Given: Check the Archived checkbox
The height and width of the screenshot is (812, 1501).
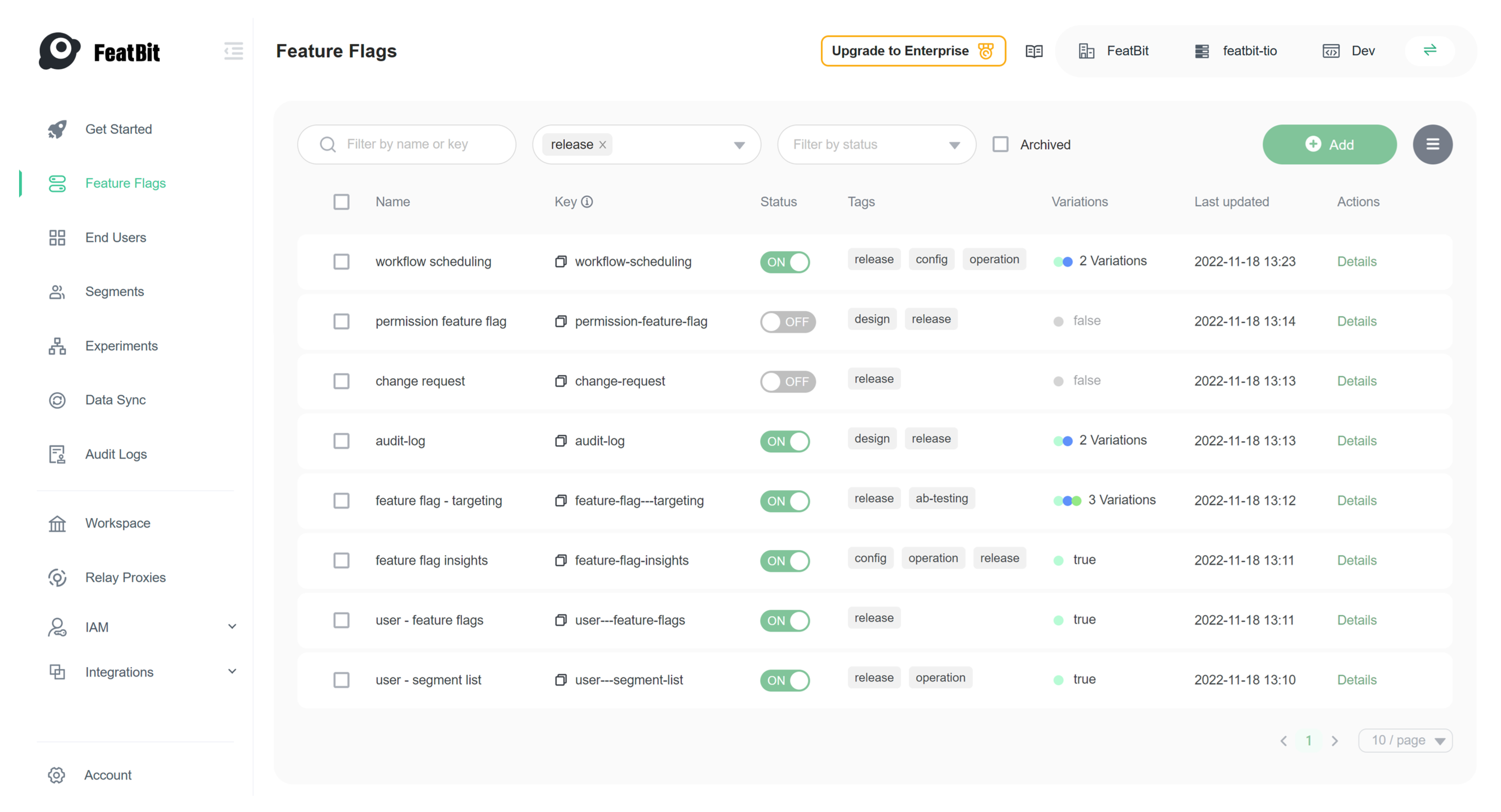Looking at the screenshot, I should coord(1000,145).
